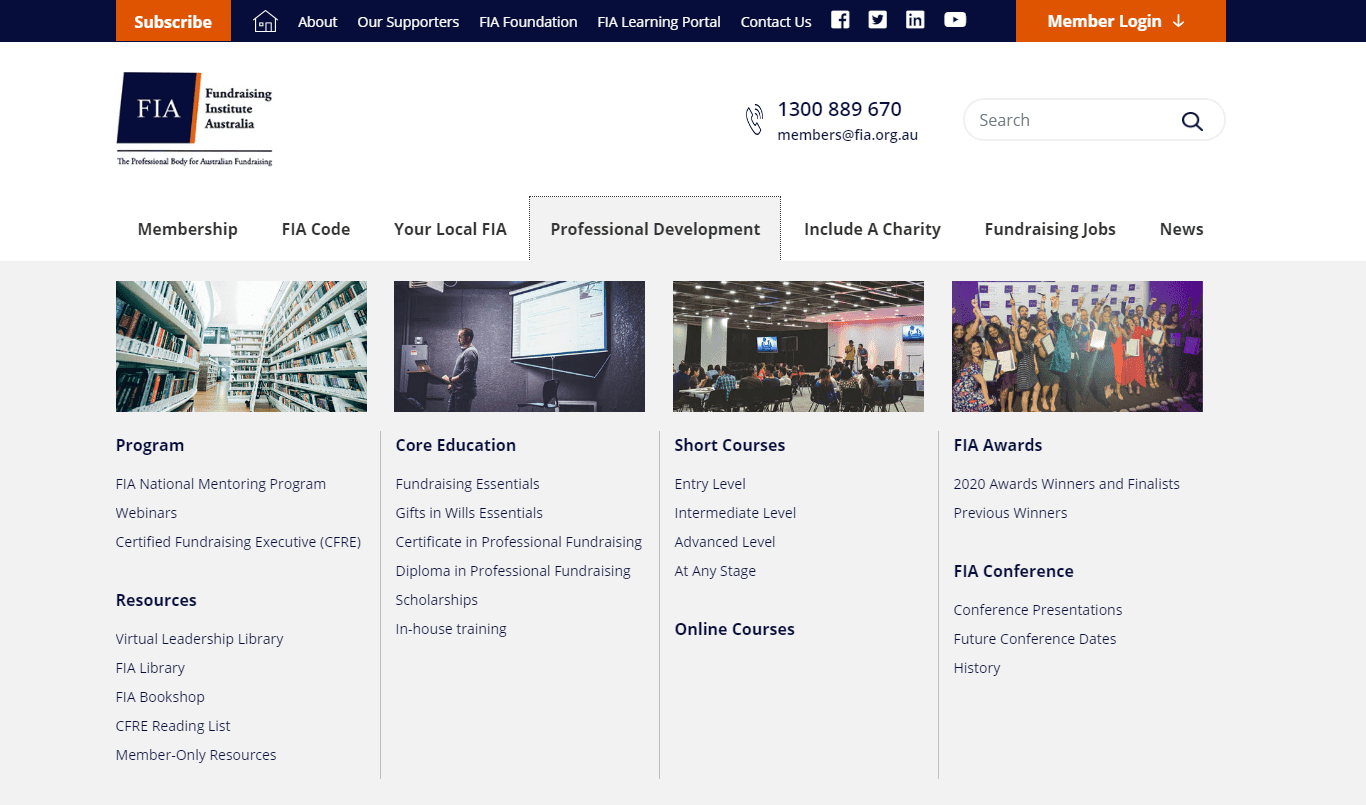Open At Any Stage courses
Image resolution: width=1366 pixels, height=805 pixels.
[715, 571]
